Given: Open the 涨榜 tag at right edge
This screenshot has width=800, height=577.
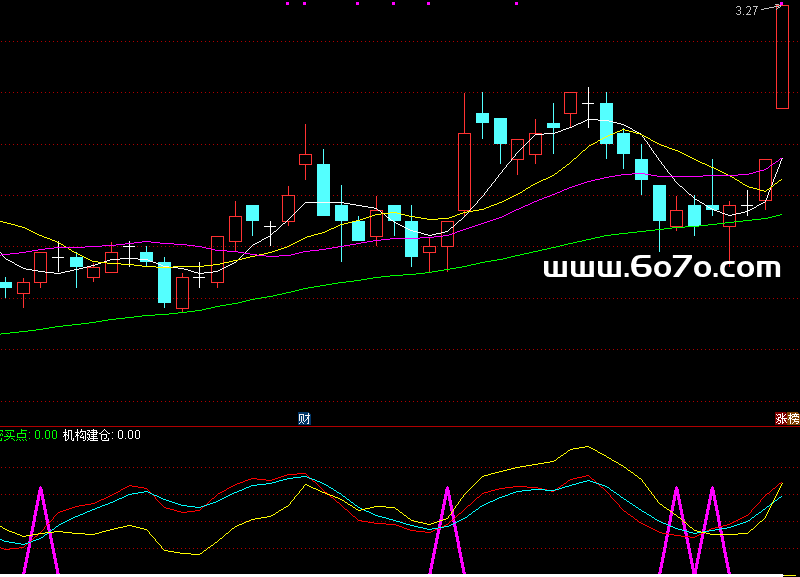Looking at the screenshot, I should (x=787, y=419).
